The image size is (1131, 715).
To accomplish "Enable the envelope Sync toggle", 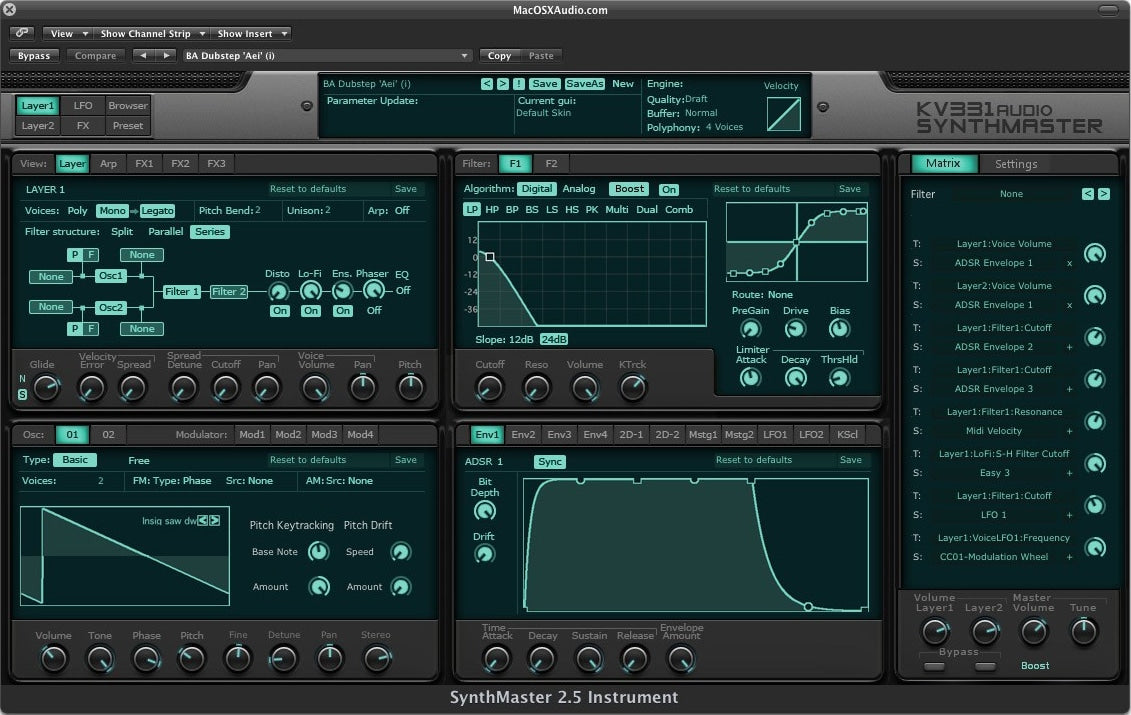I will pyautogui.click(x=550, y=462).
